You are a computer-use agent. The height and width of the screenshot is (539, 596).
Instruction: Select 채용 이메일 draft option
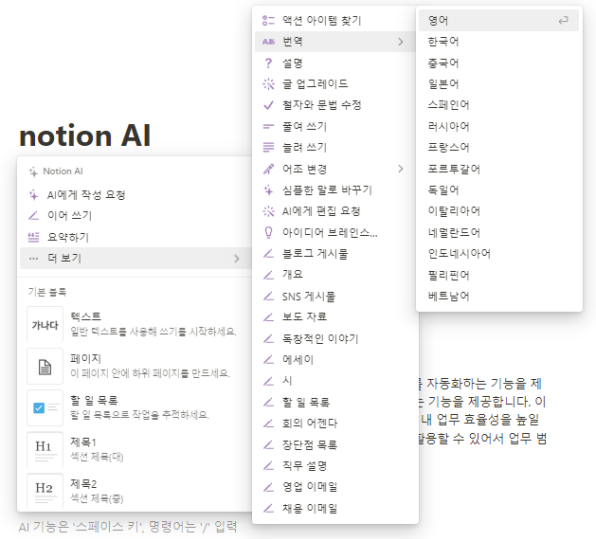tap(335, 508)
